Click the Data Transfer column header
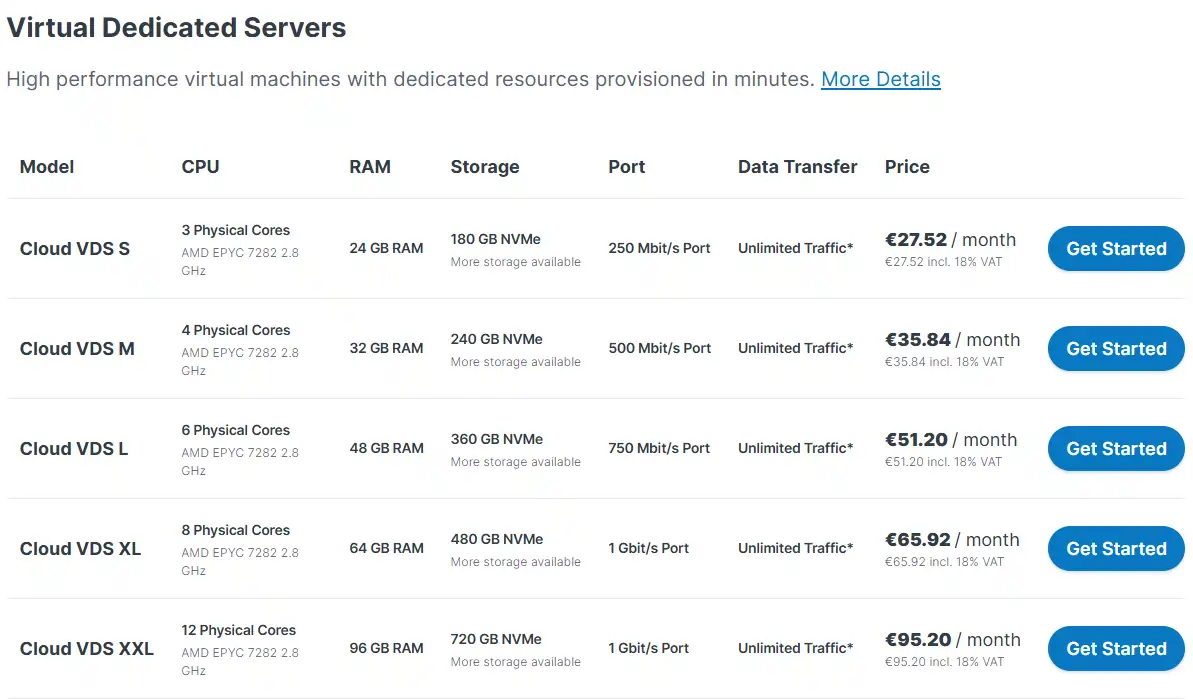This screenshot has width=1193, height=700. tap(797, 167)
